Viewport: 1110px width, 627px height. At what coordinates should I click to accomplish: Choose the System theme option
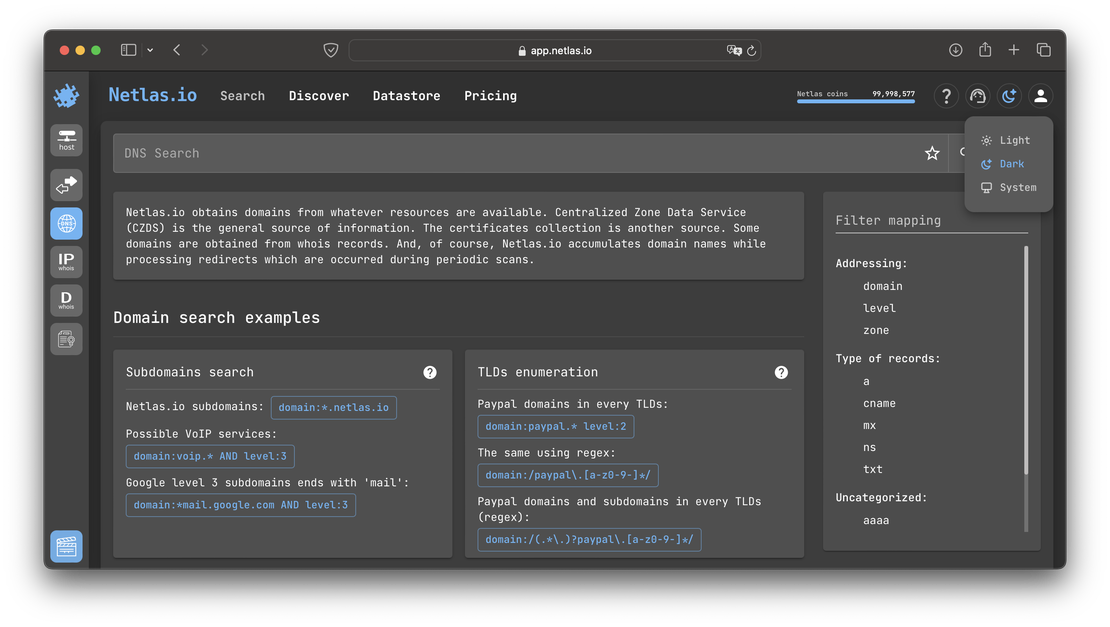(x=1008, y=187)
